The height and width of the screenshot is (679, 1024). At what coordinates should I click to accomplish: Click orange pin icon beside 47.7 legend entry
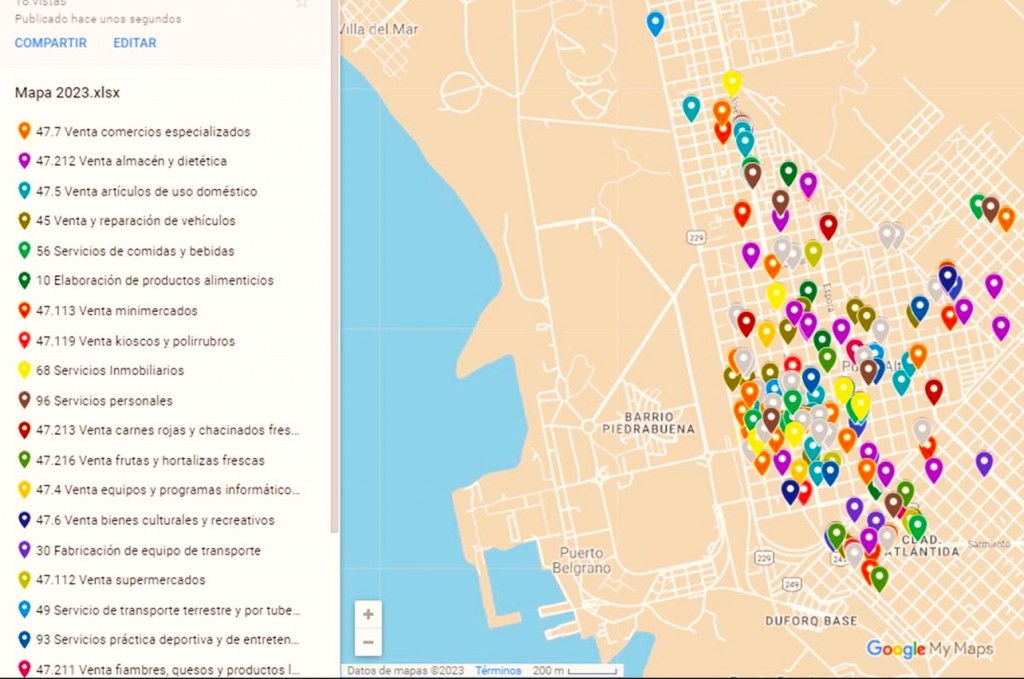point(24,131)
